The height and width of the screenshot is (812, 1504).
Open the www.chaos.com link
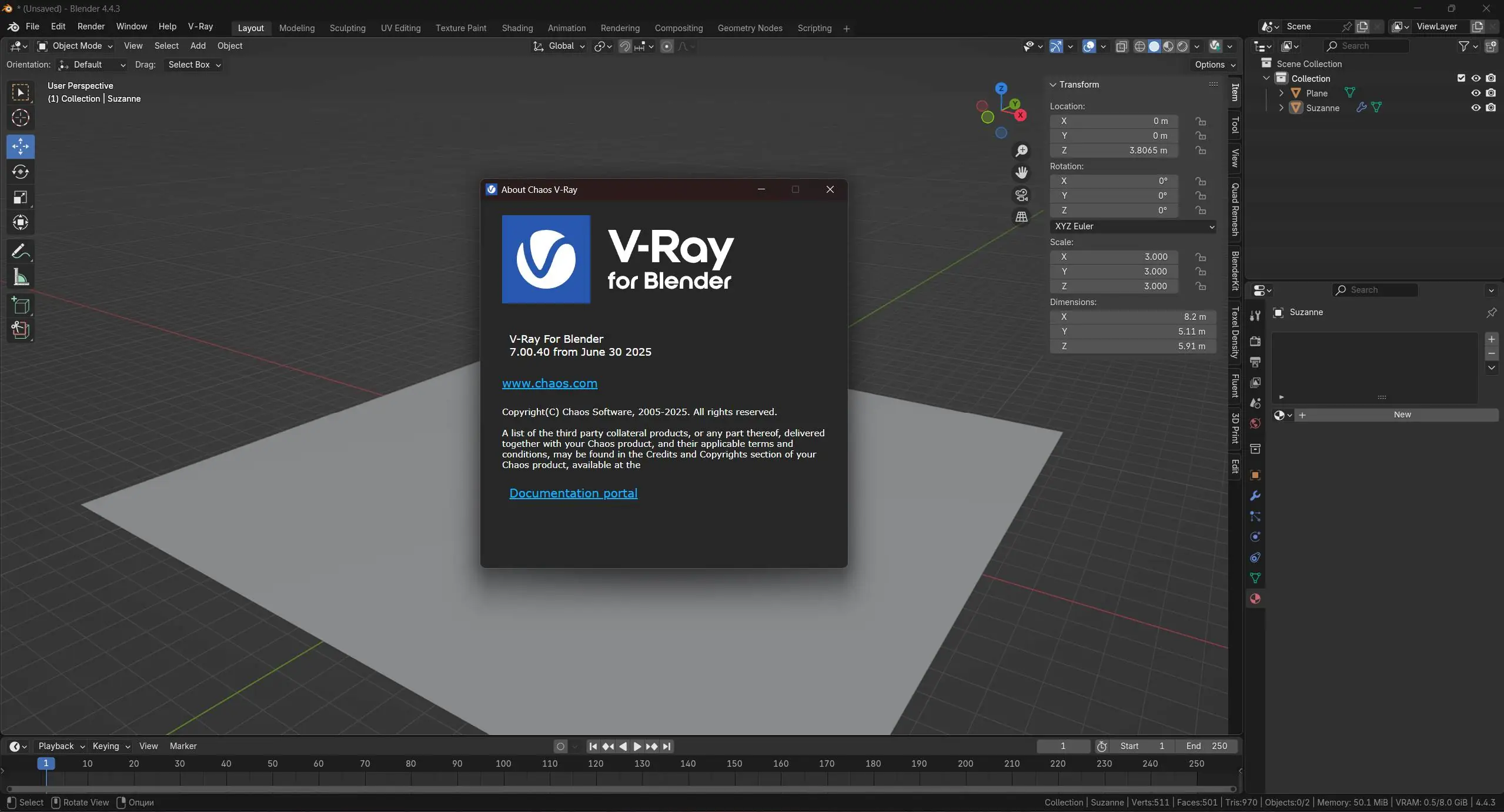[549, 383]
